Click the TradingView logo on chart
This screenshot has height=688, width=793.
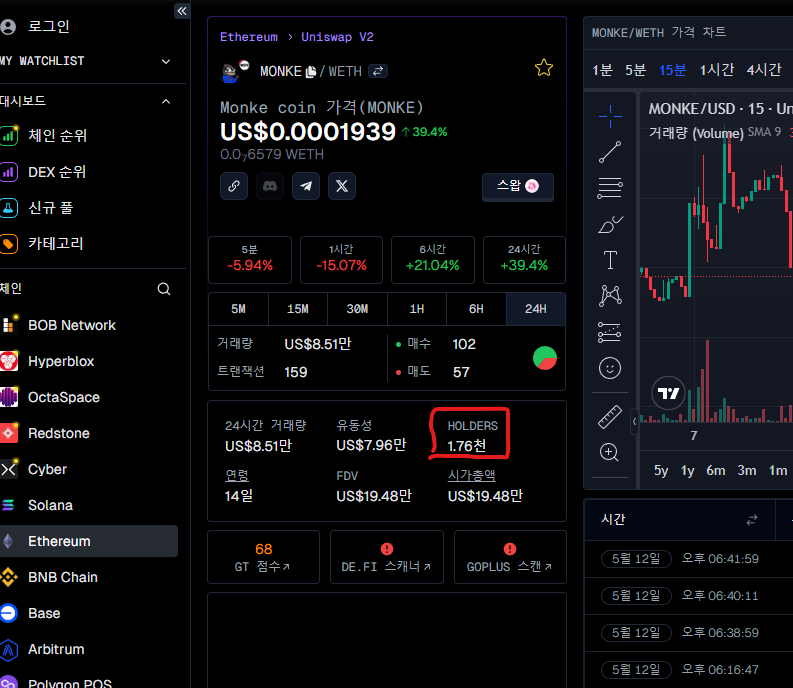tap(668, 393)
